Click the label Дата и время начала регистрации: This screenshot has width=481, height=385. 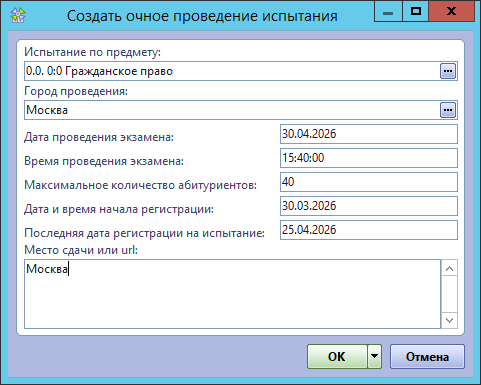(119, 209)
